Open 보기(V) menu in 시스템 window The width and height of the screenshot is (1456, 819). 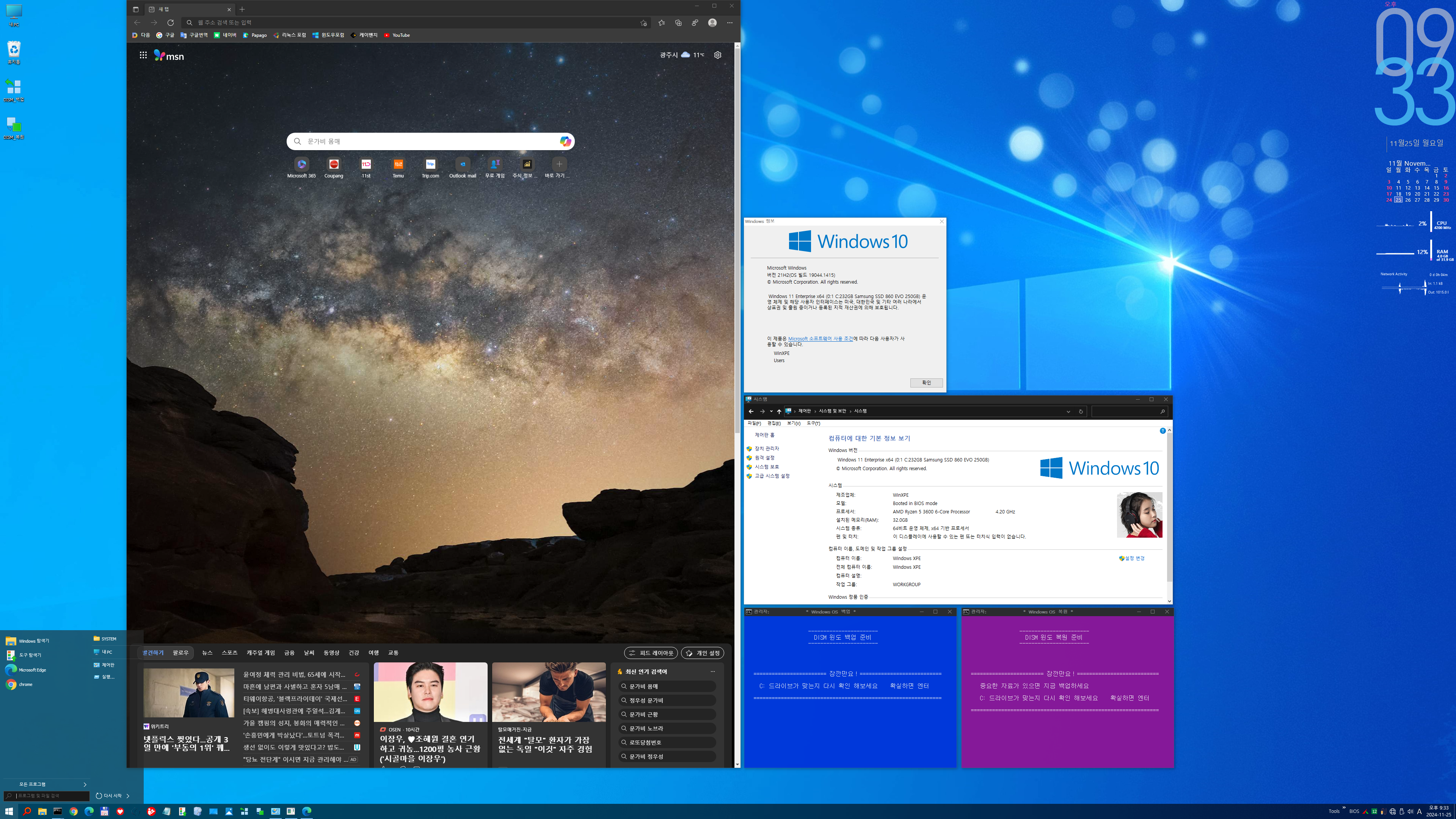[x=794, y=423]
